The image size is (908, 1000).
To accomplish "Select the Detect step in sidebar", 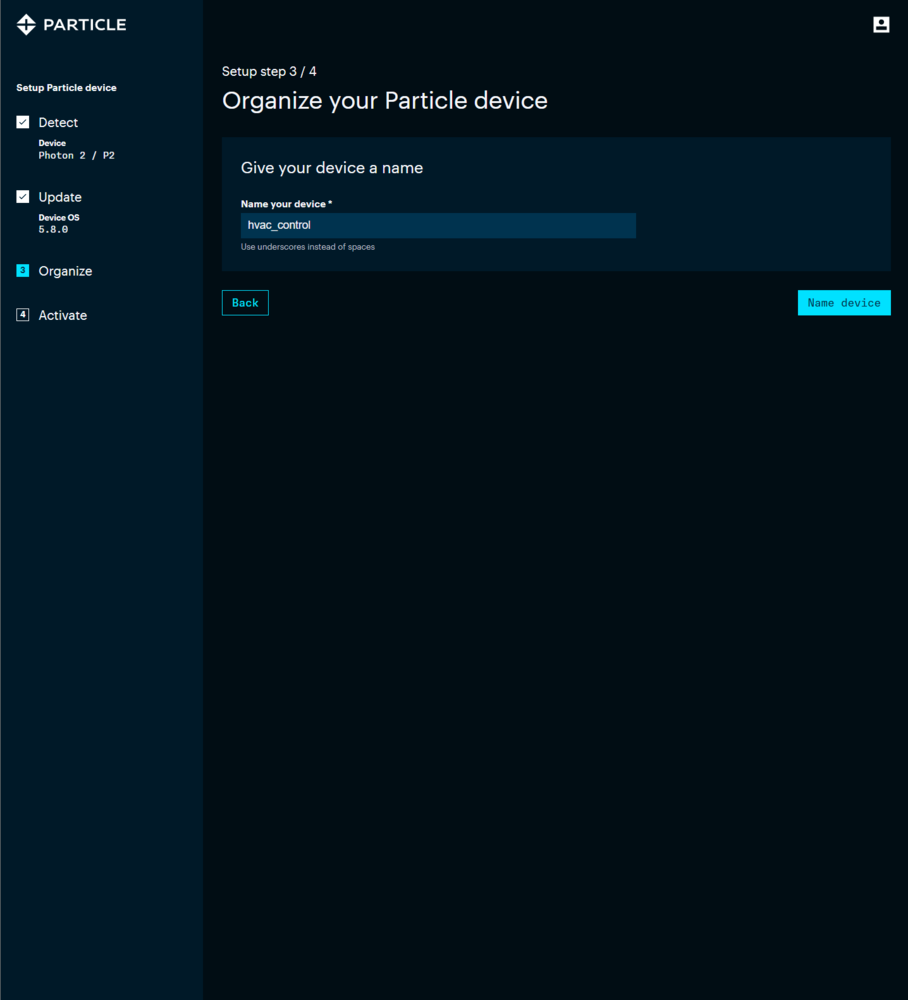I will click(58, 122).
